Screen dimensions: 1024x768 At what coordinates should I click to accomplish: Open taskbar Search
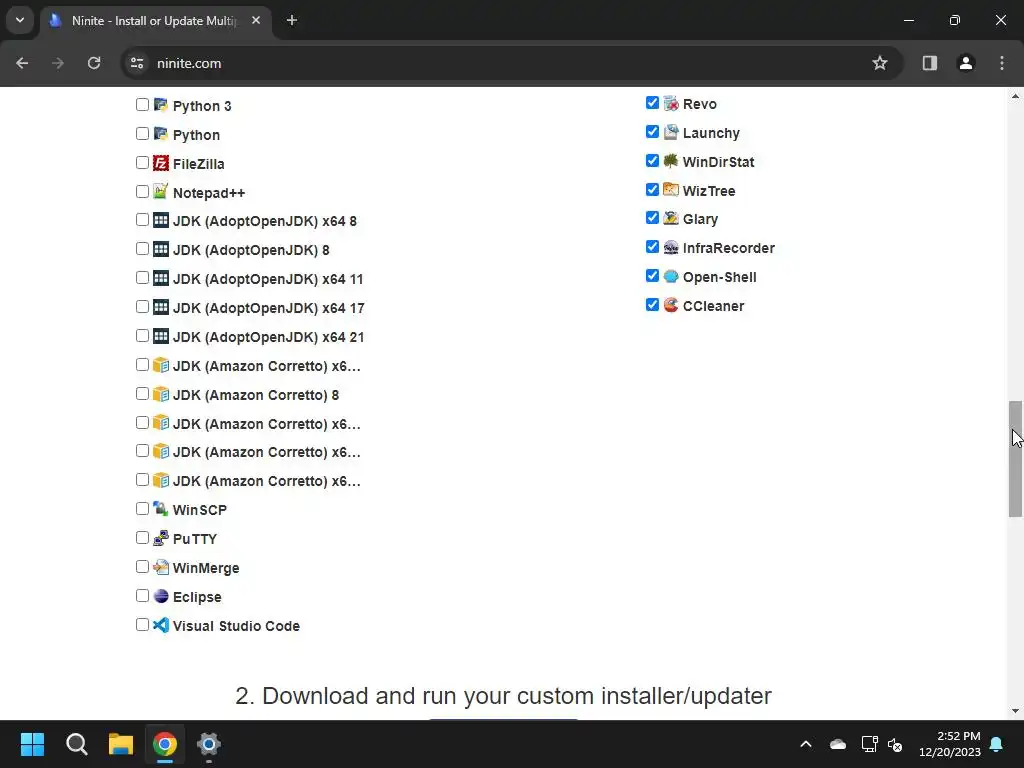coord(76,744)
